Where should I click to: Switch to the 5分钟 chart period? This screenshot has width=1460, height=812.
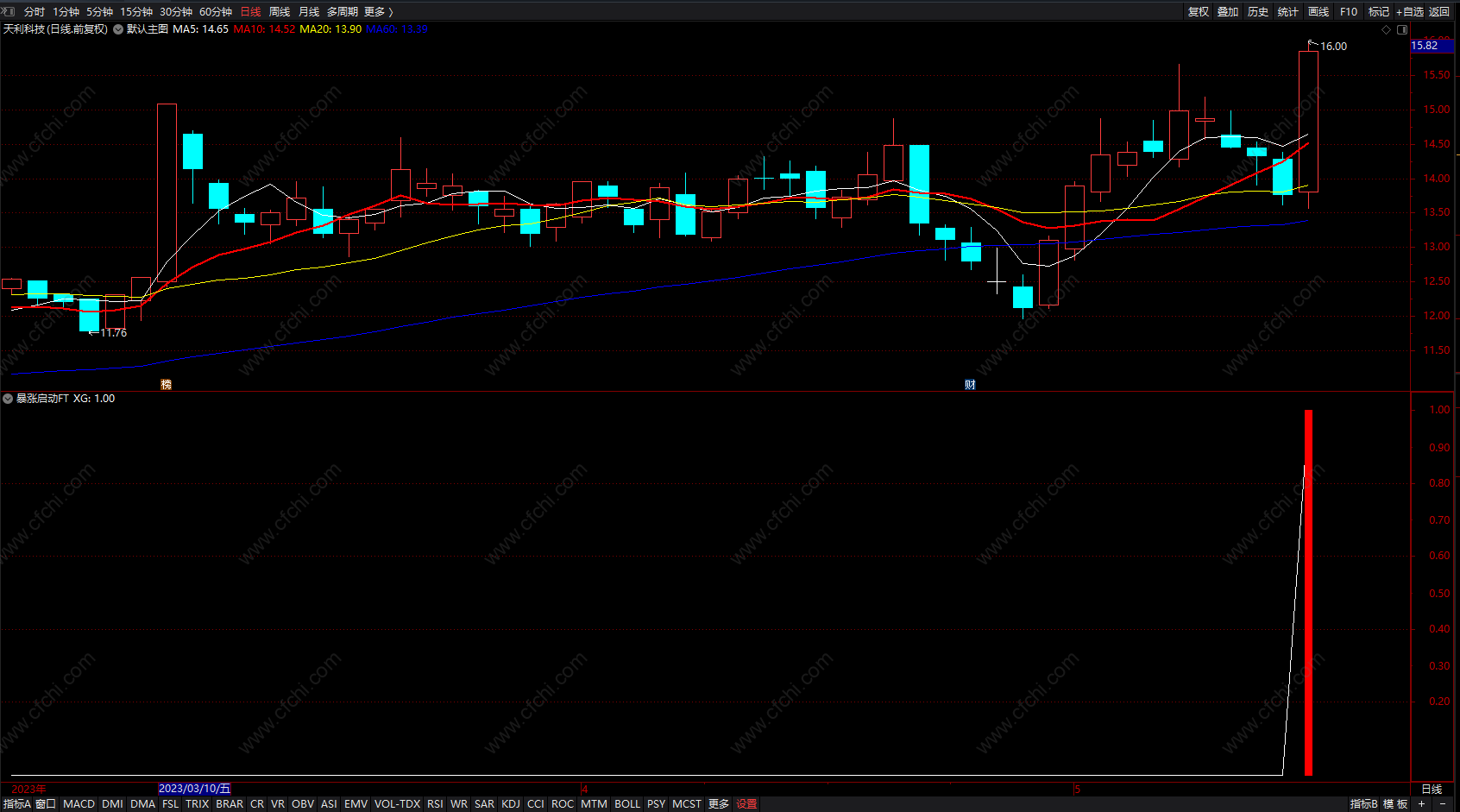[x=99, y=12]
